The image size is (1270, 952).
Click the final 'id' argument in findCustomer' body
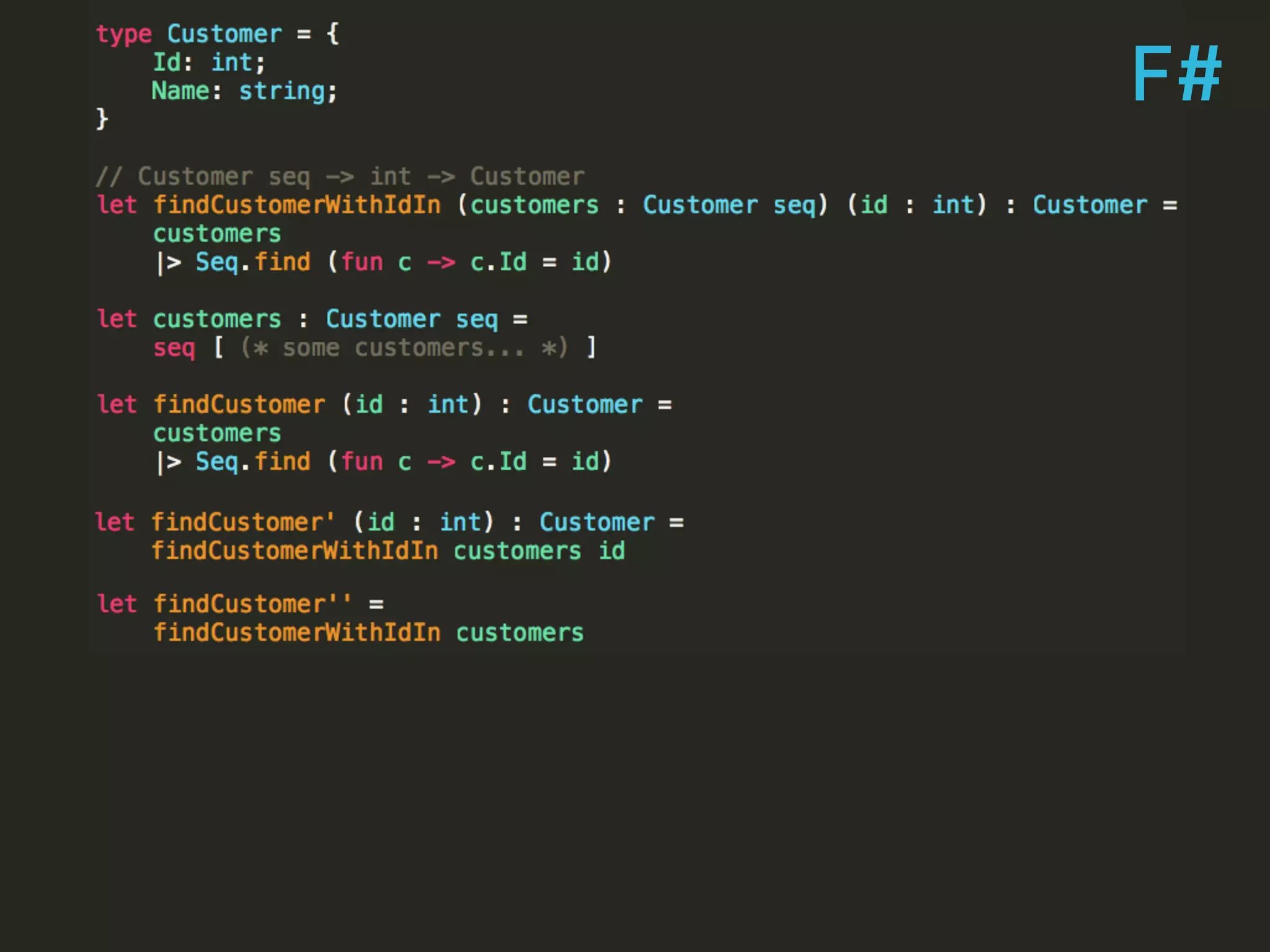point(611,551)
